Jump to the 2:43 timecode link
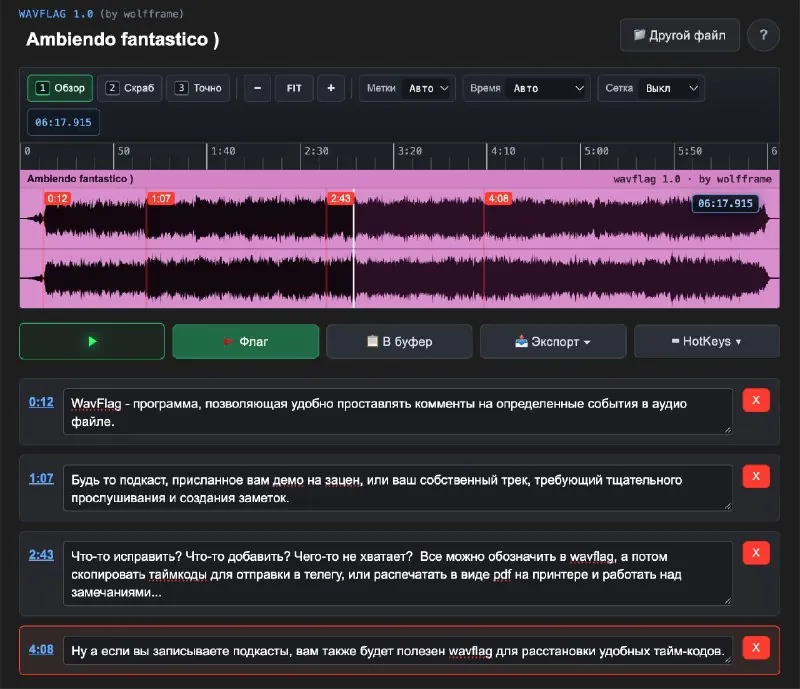 click(x=41, y=555)
